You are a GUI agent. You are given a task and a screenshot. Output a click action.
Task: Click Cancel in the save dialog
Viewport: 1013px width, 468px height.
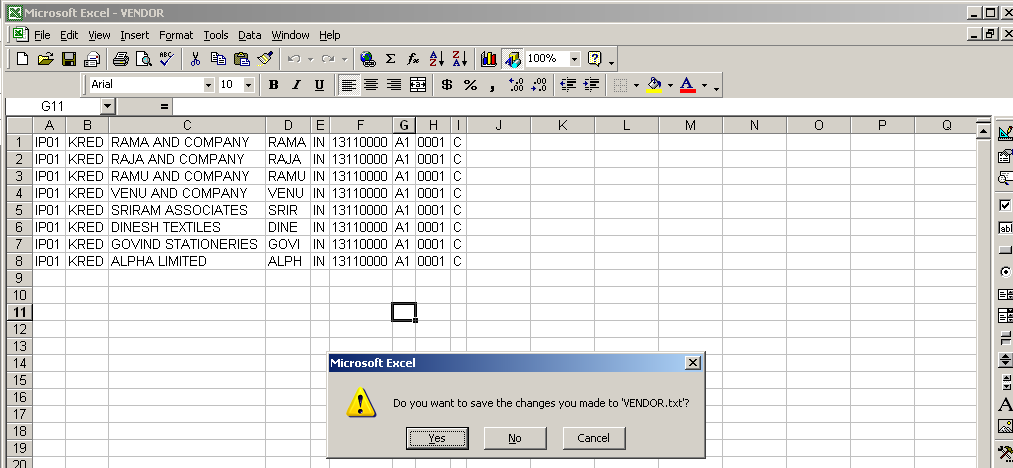tap(593, 438)
